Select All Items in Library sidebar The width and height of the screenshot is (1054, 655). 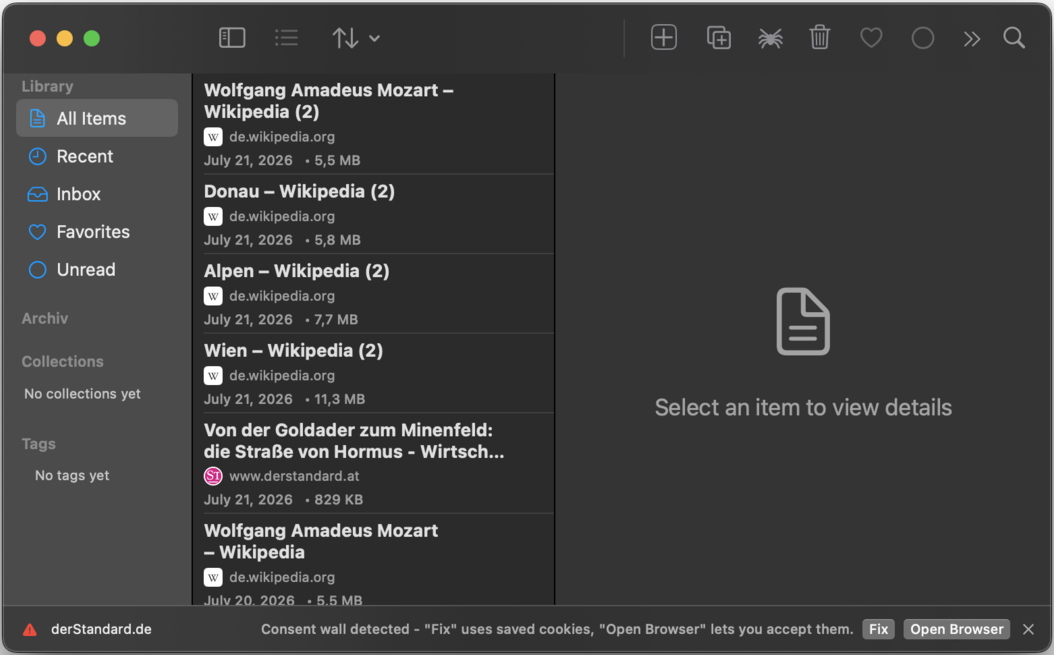tap(97, 118)
